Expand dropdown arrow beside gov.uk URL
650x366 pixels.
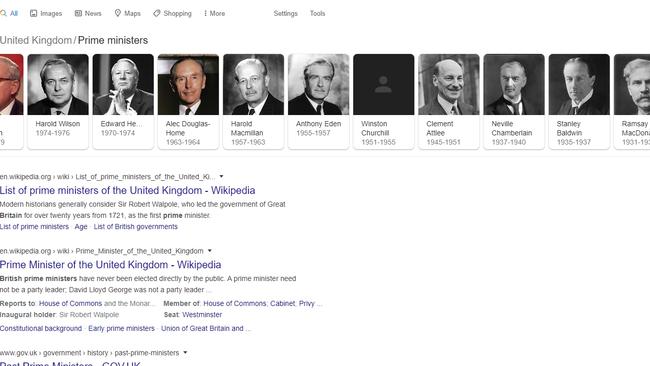(x=185, y=353)
